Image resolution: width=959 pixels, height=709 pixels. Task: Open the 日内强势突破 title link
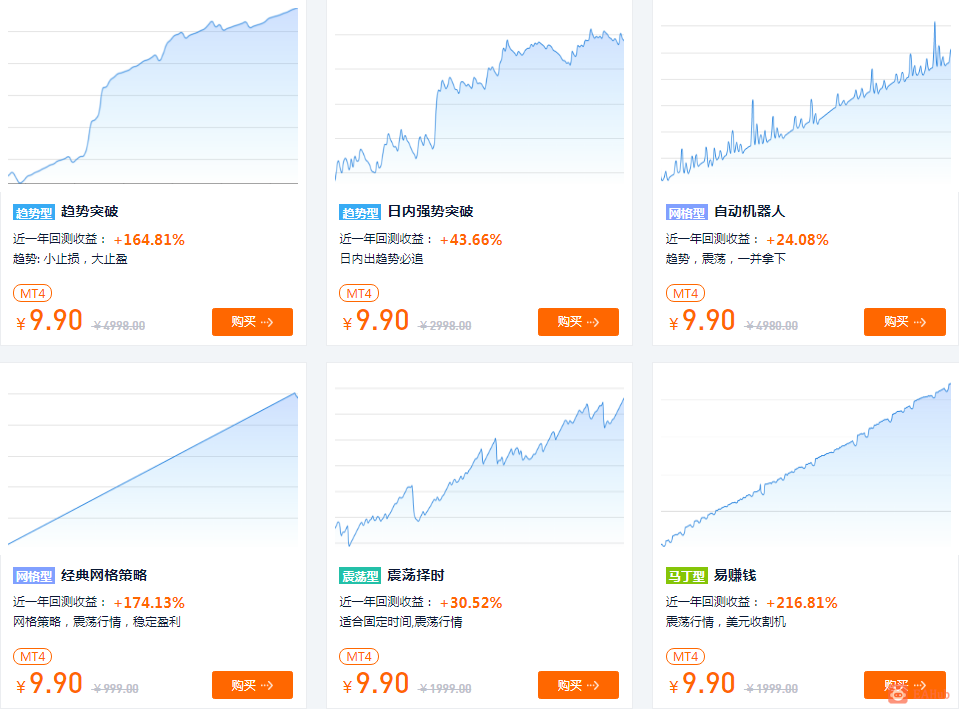tap(431, 212)
